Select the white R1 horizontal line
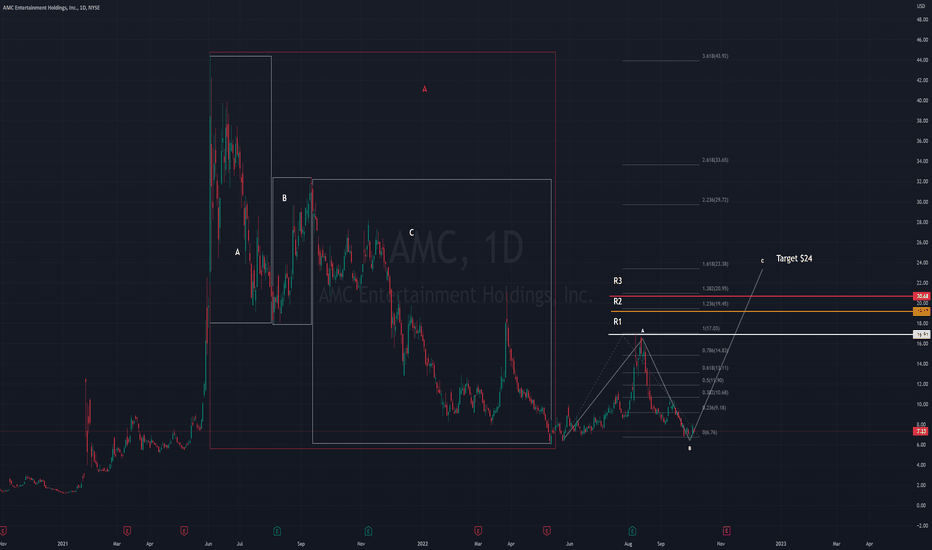 point(761,334)
